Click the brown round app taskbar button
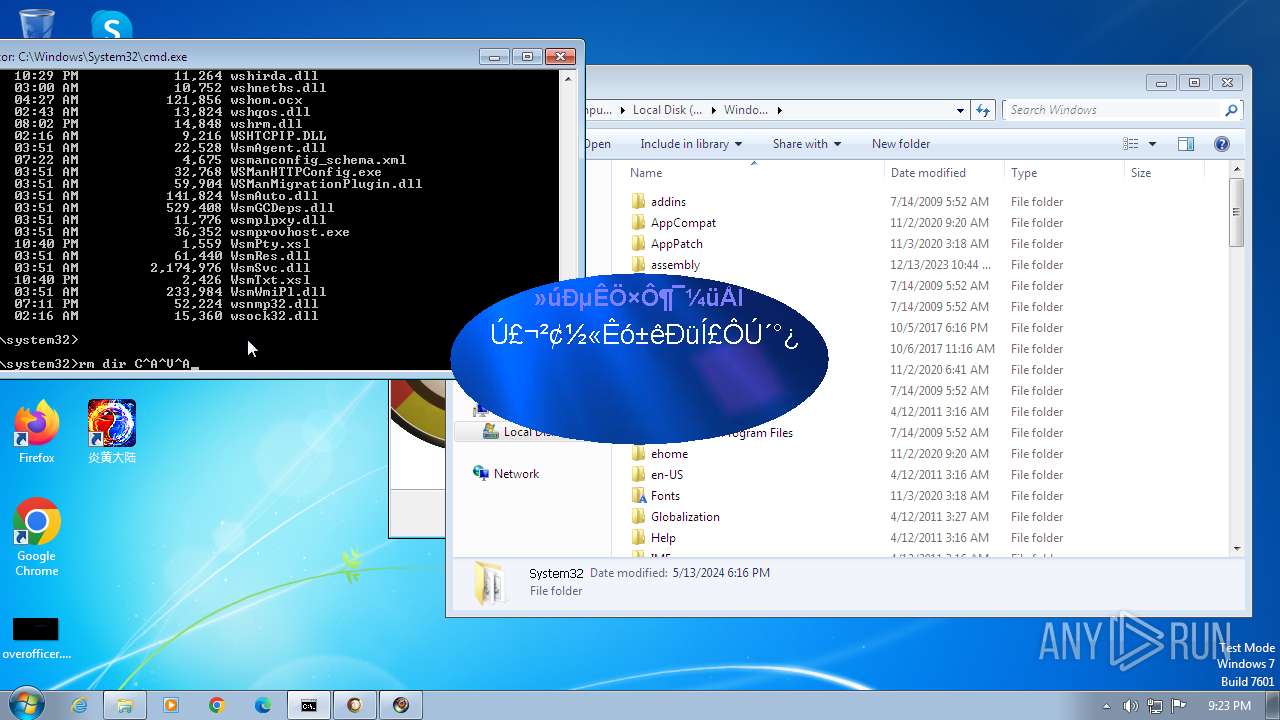This screenshot has height=720, width=1280. tap(355, 705)
